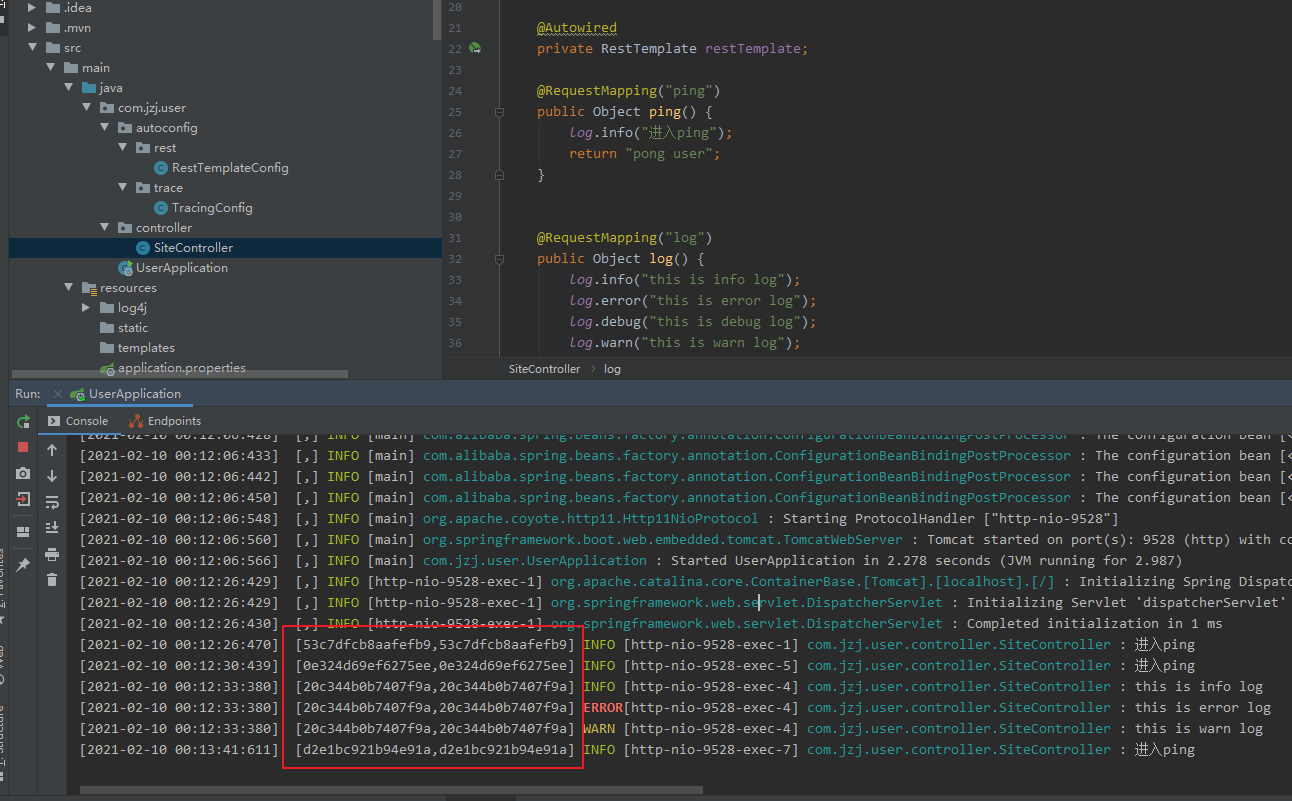
Task: Click the Exit icon with red arrow
Action: [x=23, y=499]
